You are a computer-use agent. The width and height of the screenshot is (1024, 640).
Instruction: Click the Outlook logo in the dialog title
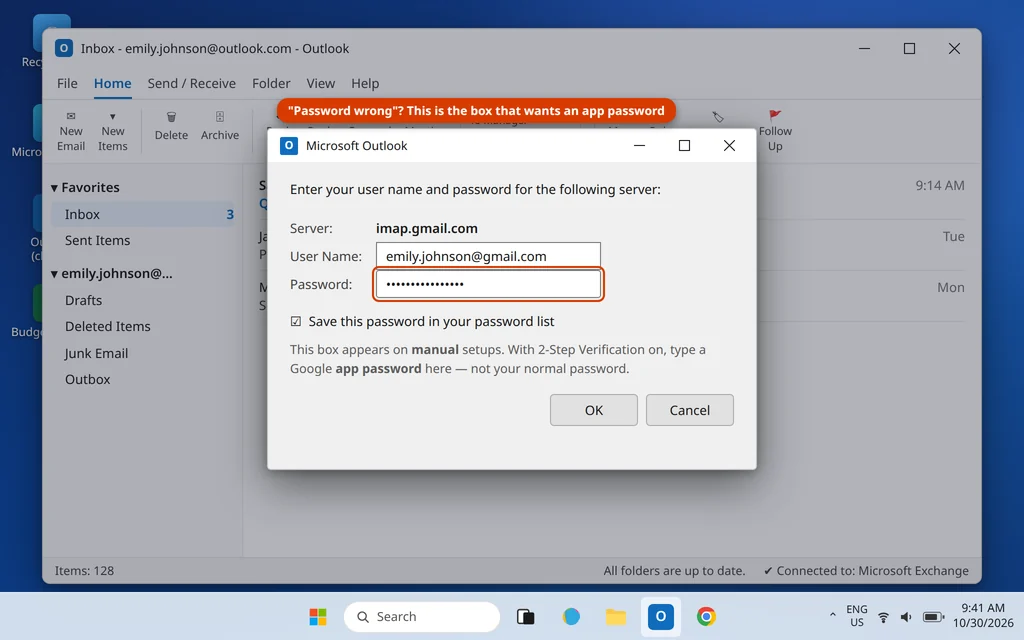289,146
